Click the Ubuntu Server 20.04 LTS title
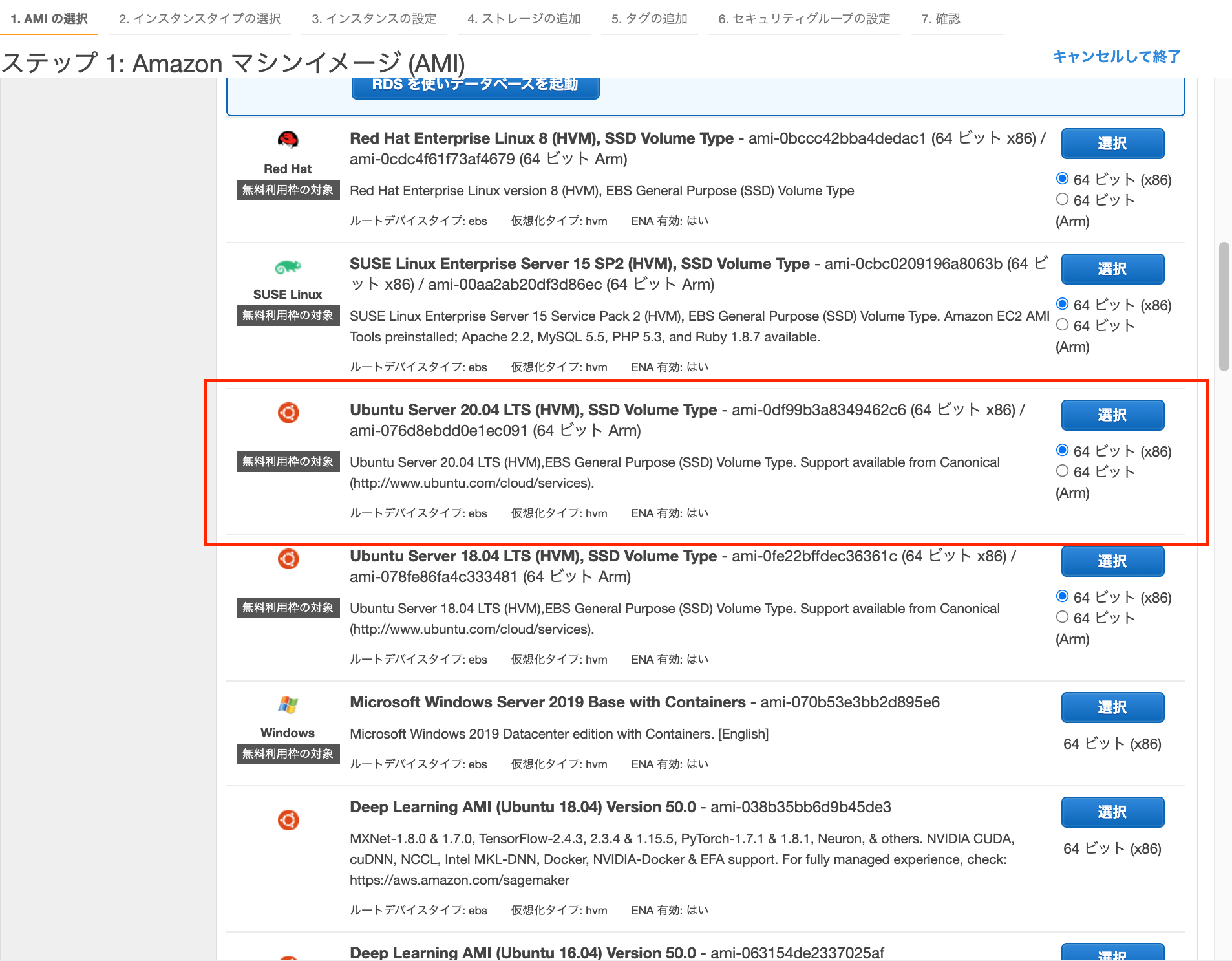 533,410
